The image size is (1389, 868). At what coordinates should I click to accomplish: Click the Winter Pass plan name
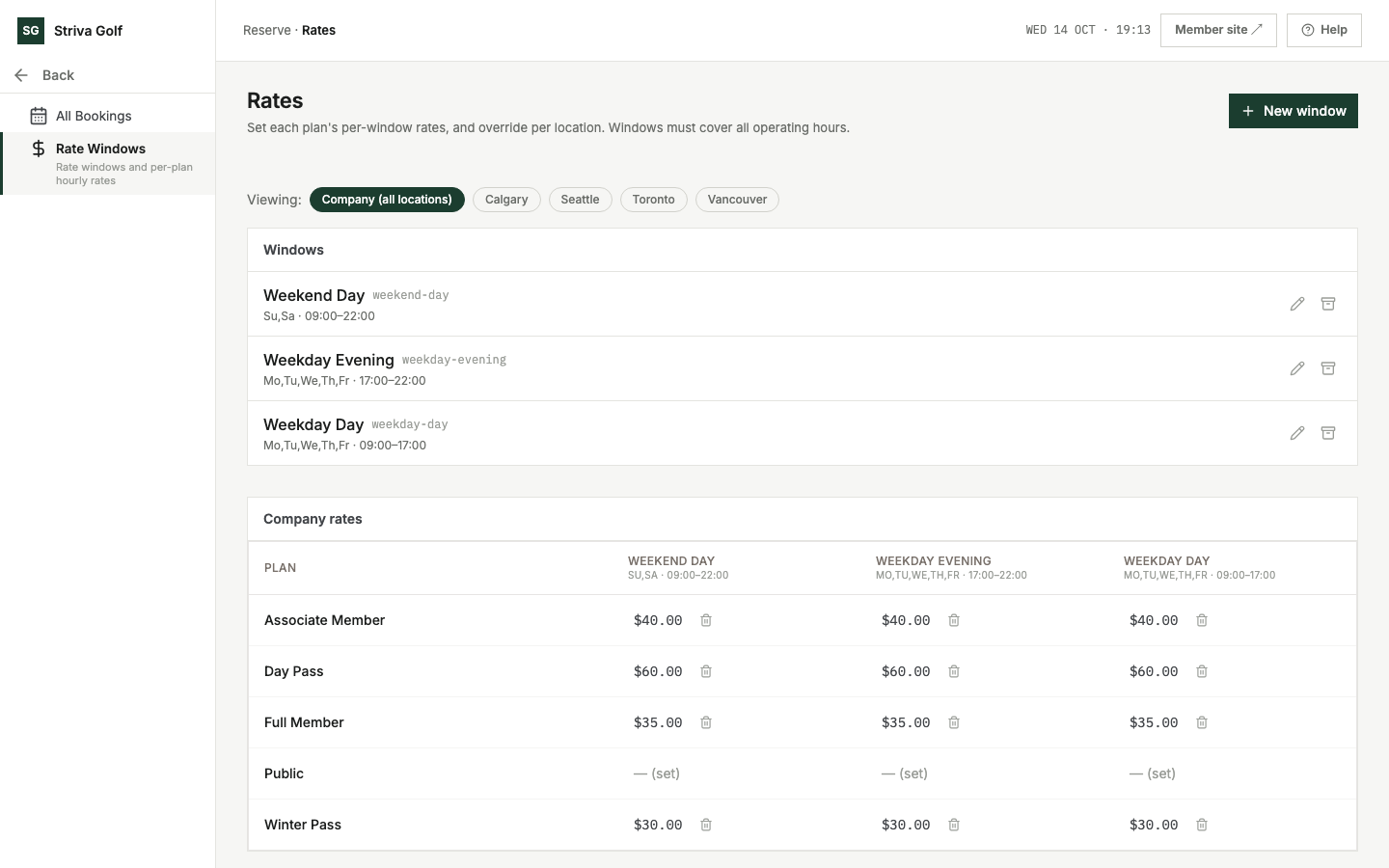pos(303,825)
